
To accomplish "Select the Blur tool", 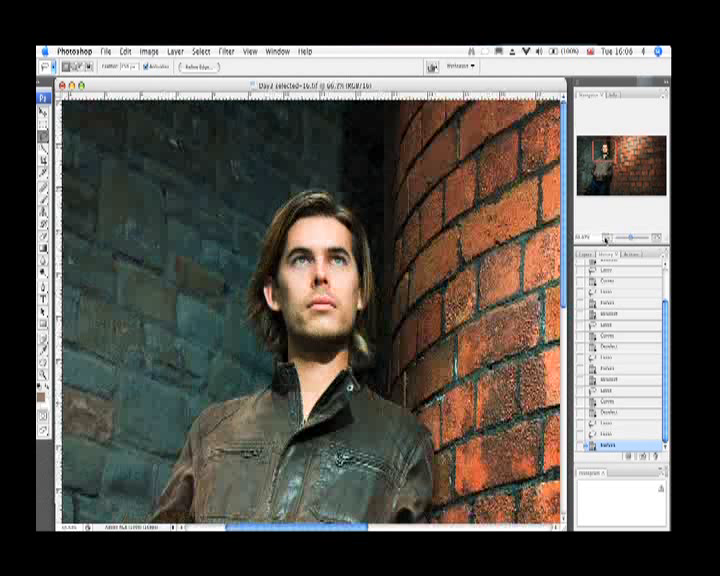I will click(43, 260).
